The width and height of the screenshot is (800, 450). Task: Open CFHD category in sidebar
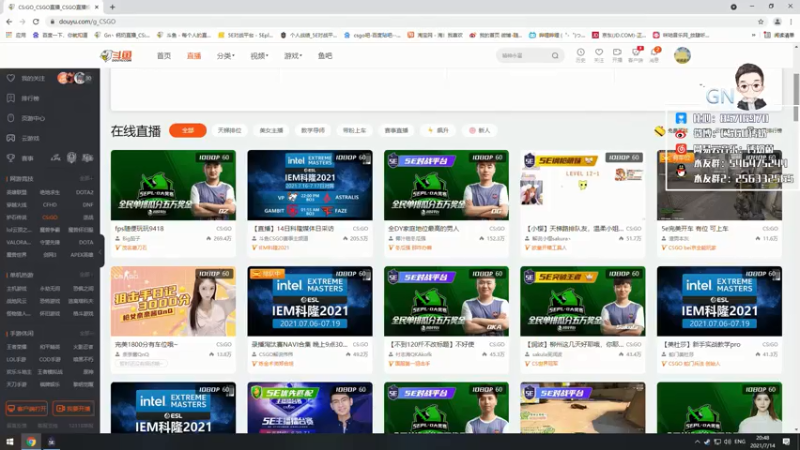click(x=49, y=205)
